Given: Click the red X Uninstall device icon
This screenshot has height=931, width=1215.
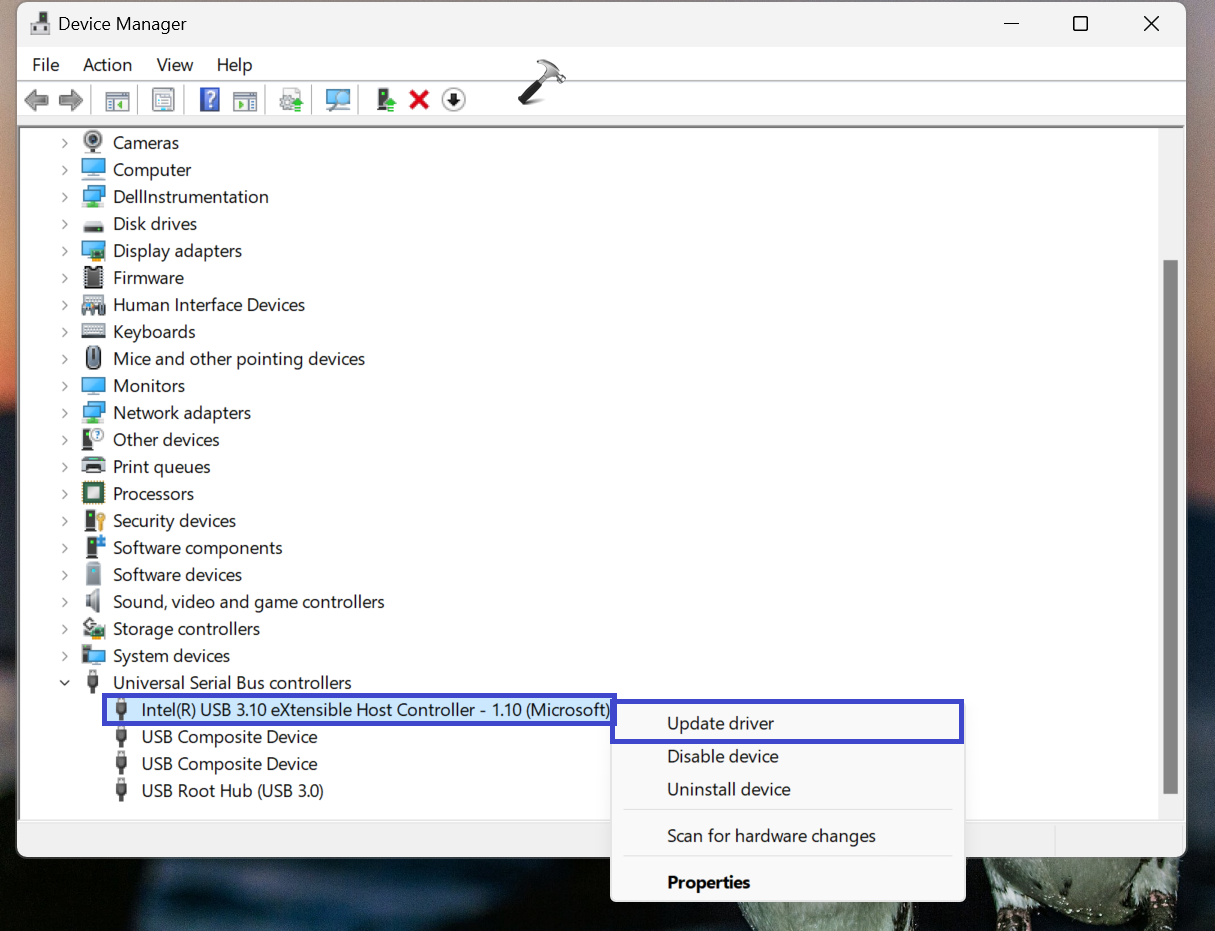Looking at the screenshot, I should point(420,100).
